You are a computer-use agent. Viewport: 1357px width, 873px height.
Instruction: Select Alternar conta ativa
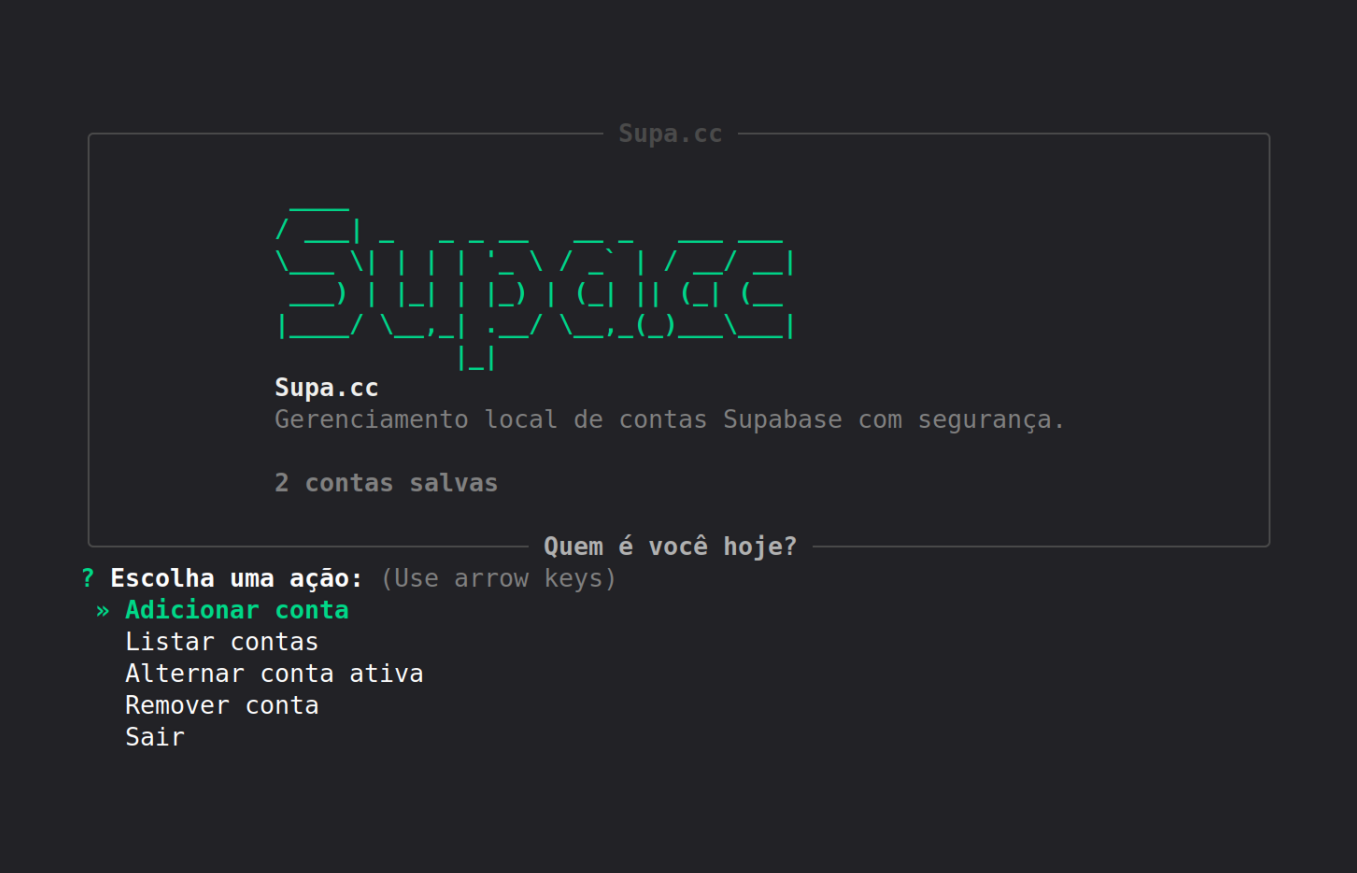[274, 674]
